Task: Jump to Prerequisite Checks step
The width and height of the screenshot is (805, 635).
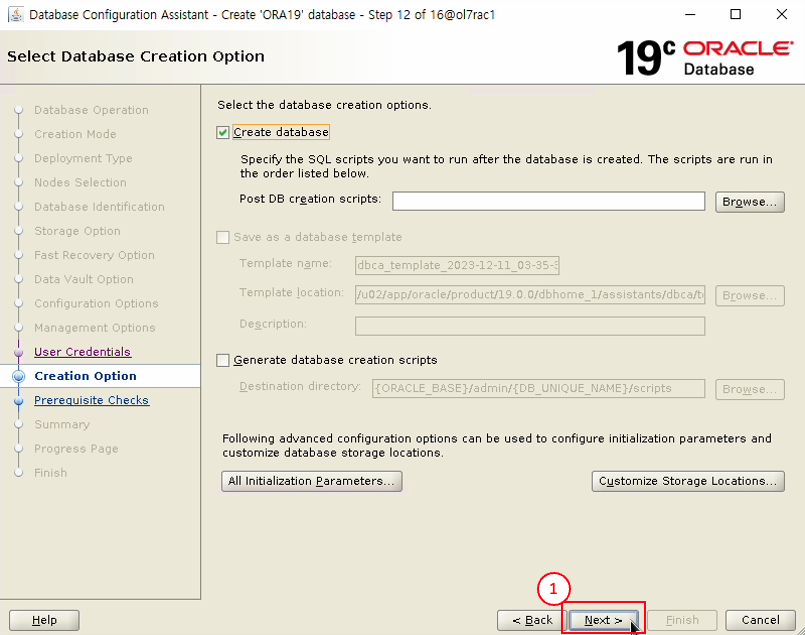Action: pos(91,400)
